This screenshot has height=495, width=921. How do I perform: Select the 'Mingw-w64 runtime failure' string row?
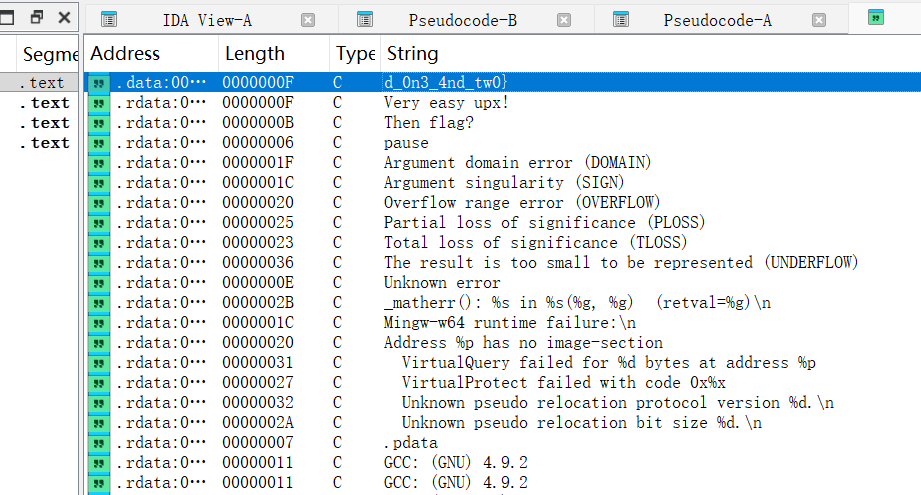(x=509, y=323)
